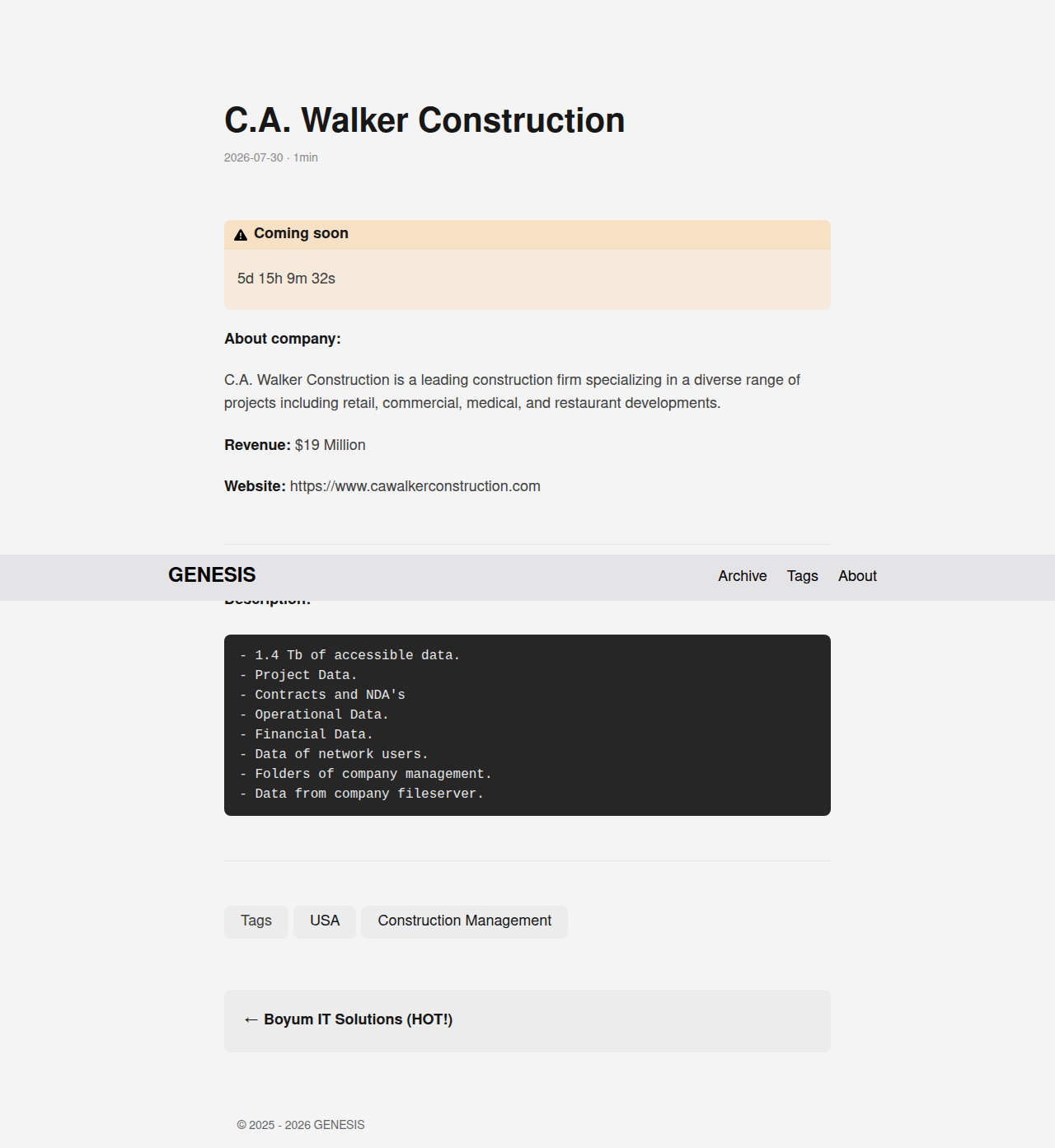Click the 1.4 Tb of accessible data line
1055x1148 pixels.
point(349,655)
